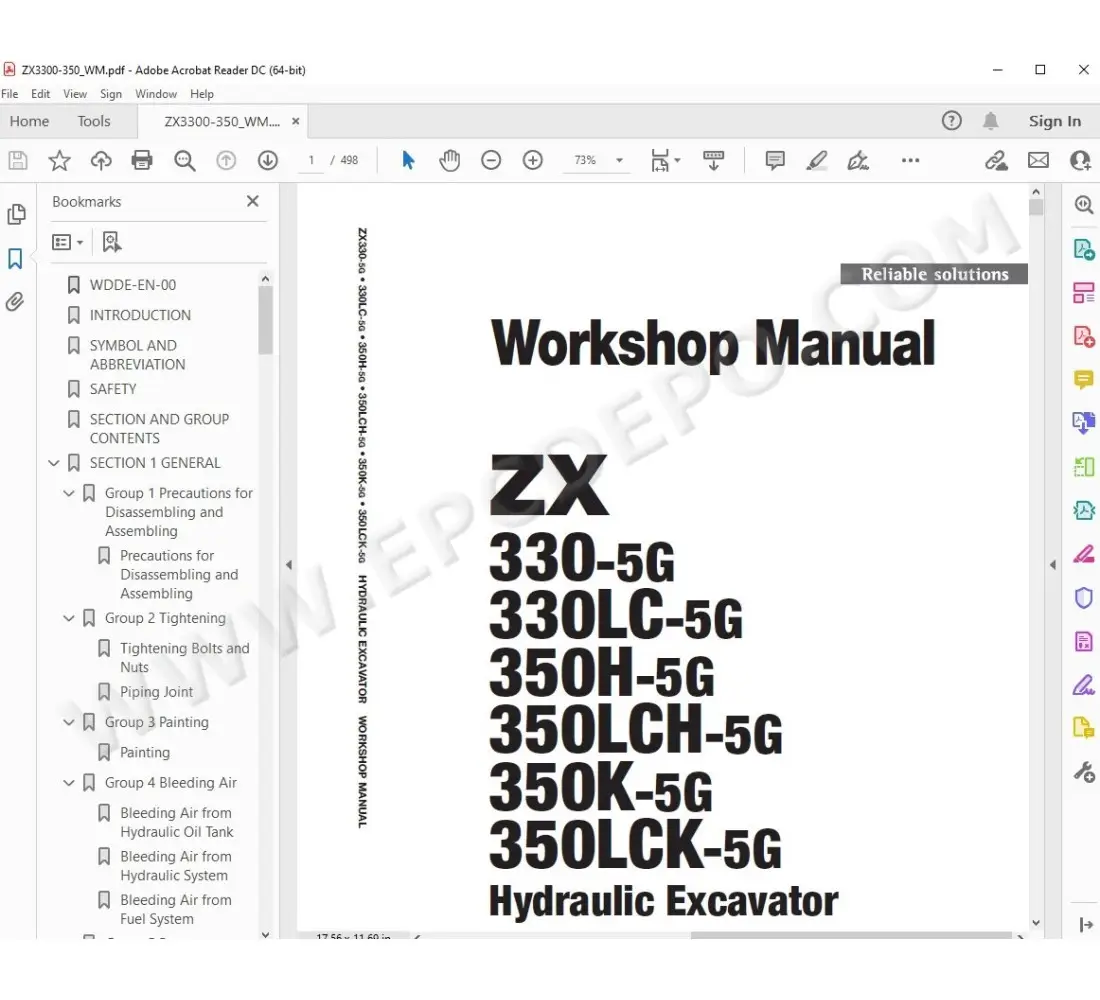Click the page number input field
This screenshot has width=1100, height=1000.
(x=312, y=160)
